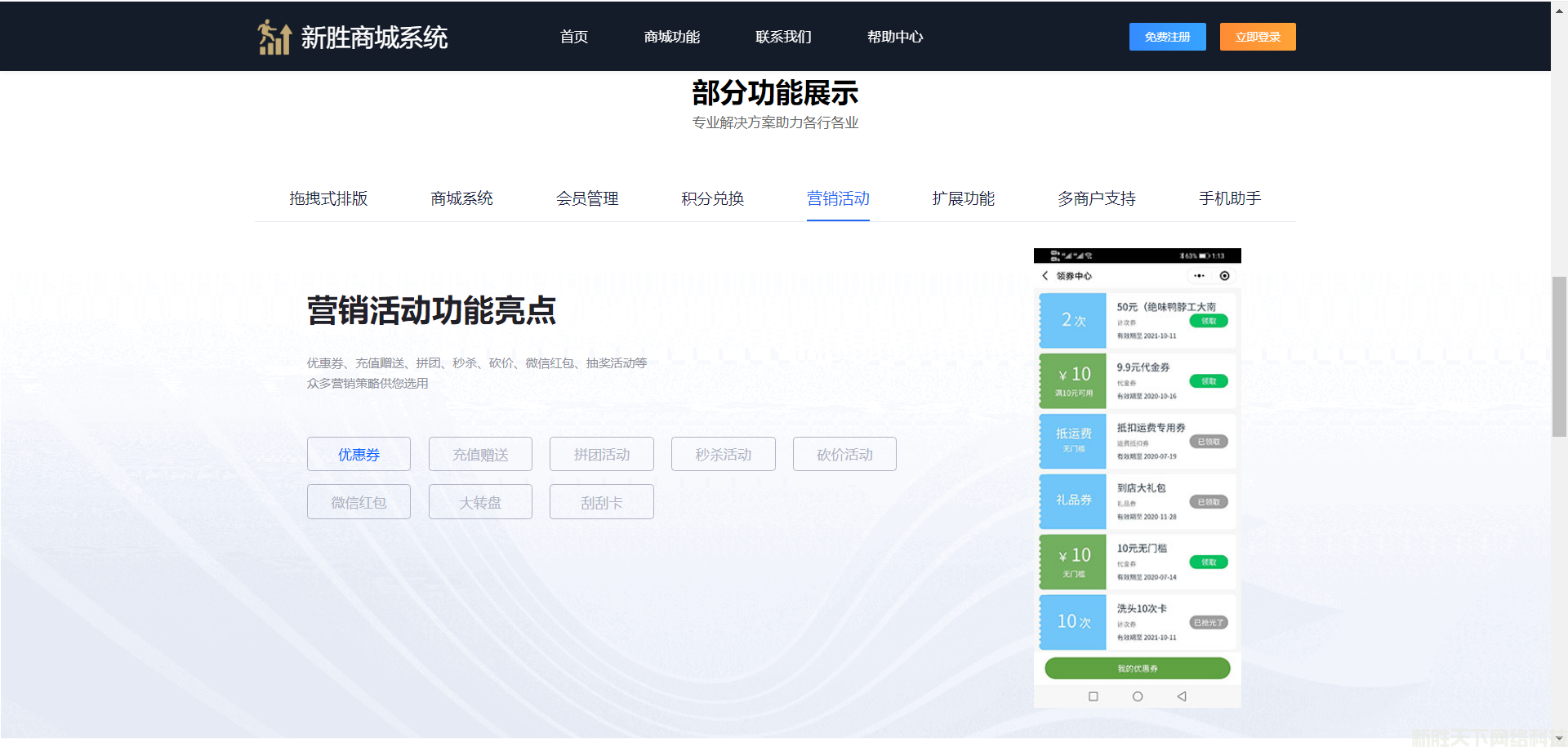The height and width of the screenshot is (747, 1568).
Task: Tap the back arrow in phone mockup
Action: [x=1045, y=276]
